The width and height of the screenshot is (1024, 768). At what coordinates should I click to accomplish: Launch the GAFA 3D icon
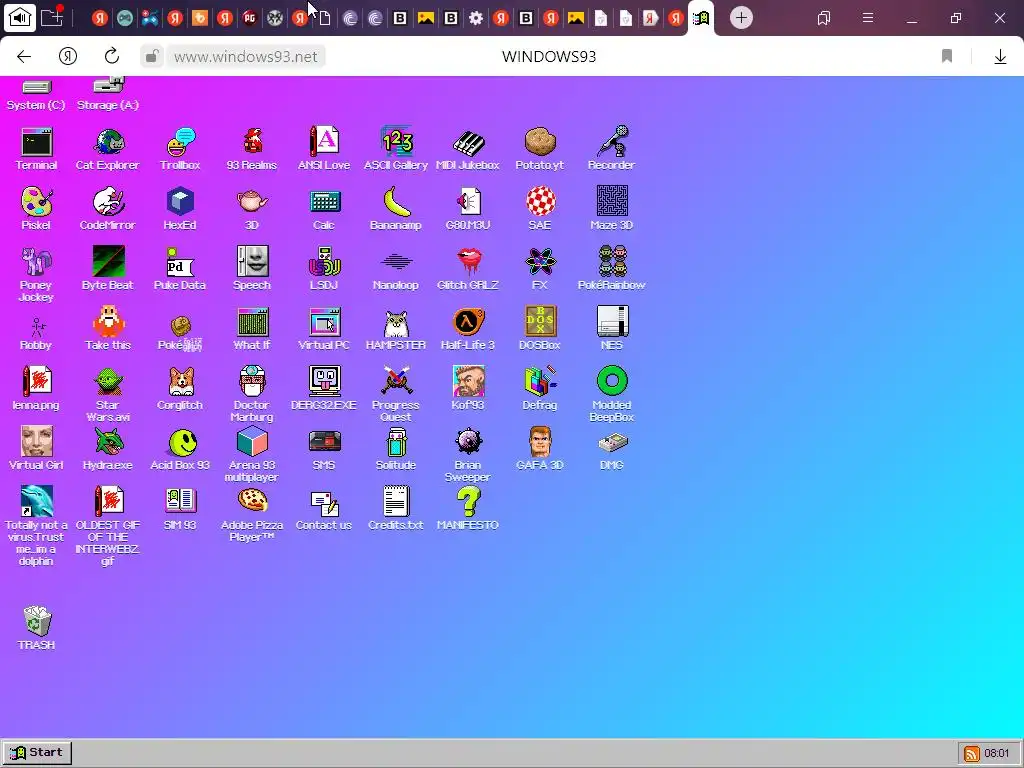click(x=540, y=449)
